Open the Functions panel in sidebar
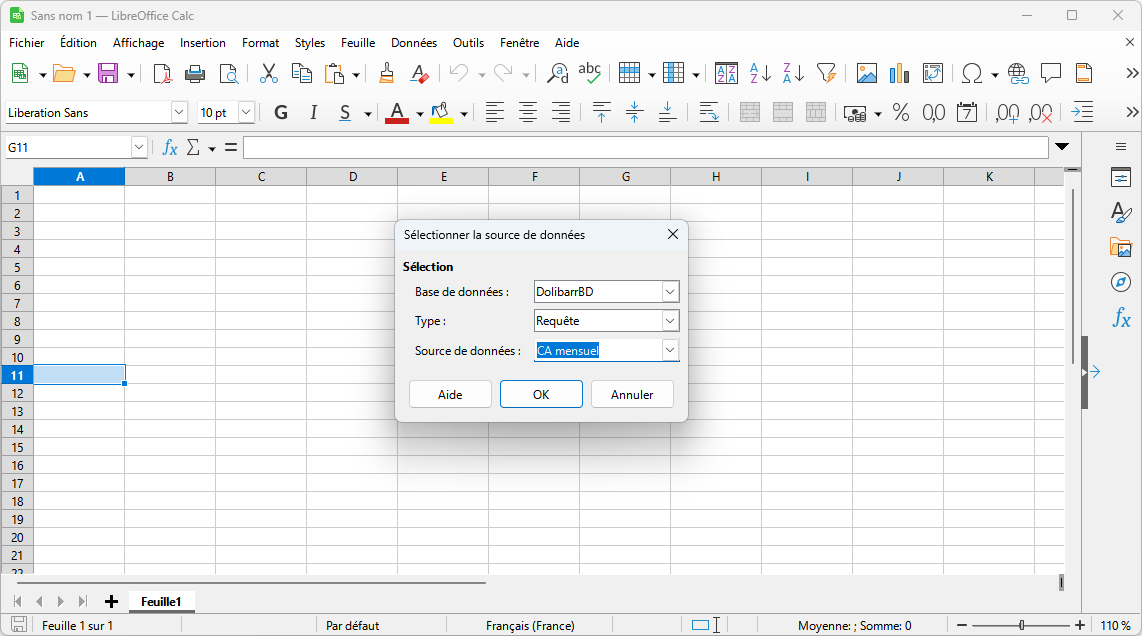Viewport: 1142px width, 636px height. click(1121, 319)
